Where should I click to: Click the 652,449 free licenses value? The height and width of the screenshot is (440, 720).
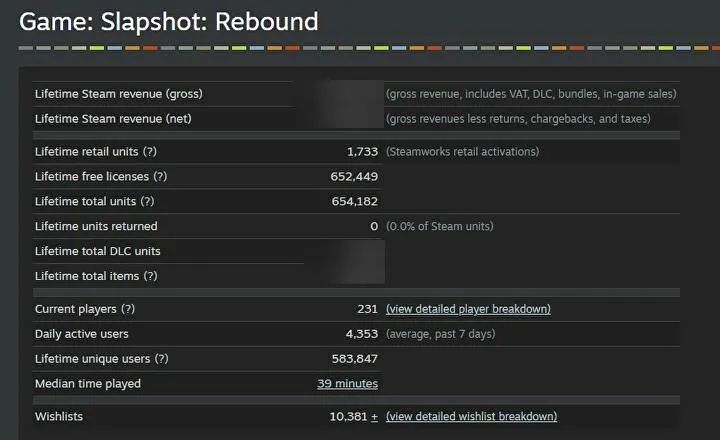coord(354,176)
